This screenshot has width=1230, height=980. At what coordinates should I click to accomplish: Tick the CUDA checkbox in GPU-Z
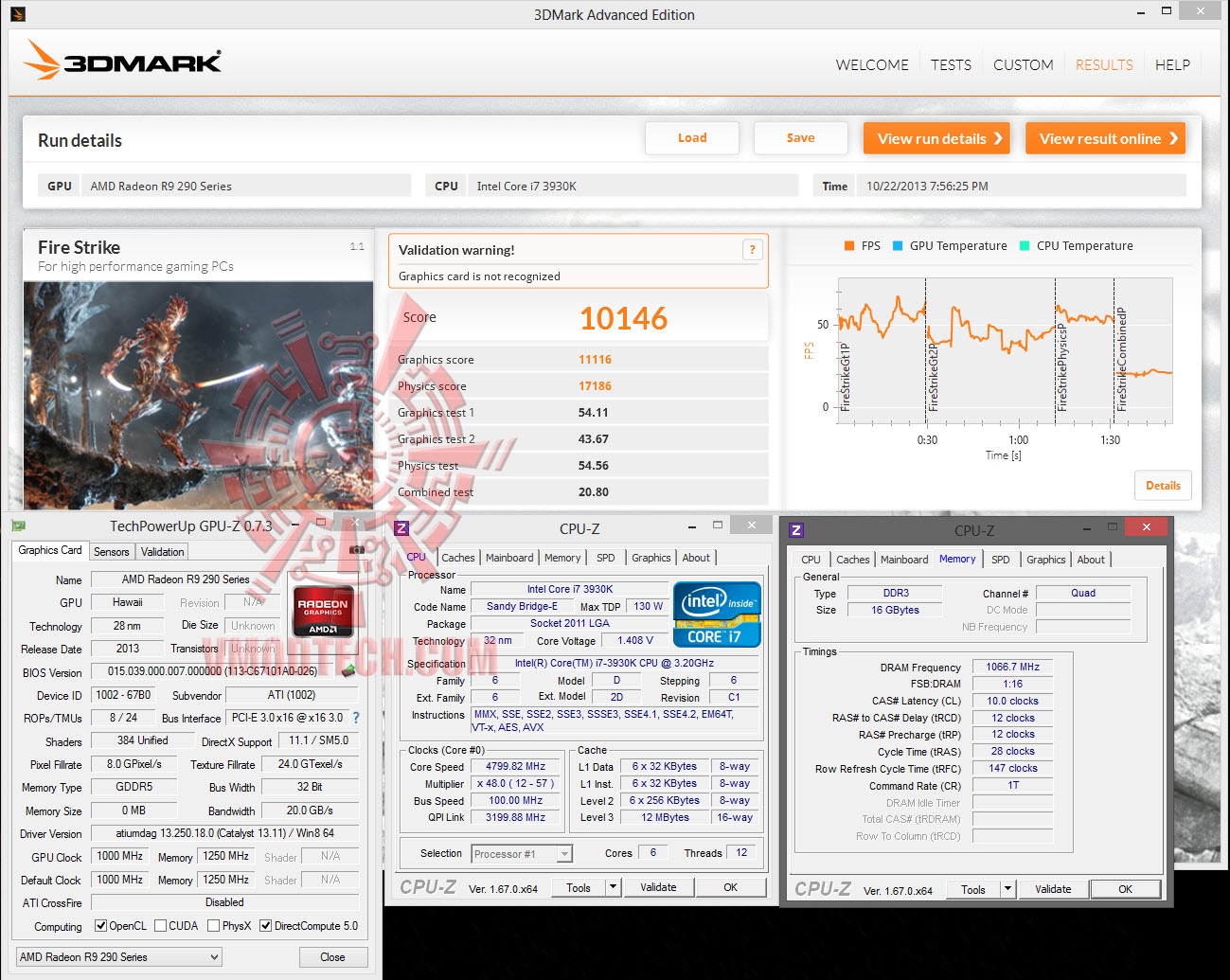click(161, 926)
